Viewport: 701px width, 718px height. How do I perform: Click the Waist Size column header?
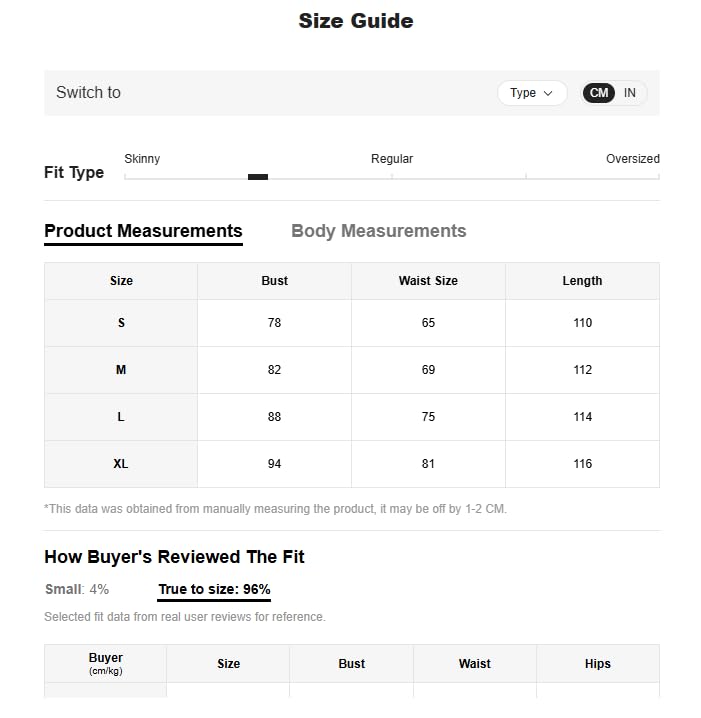(428, 281)
